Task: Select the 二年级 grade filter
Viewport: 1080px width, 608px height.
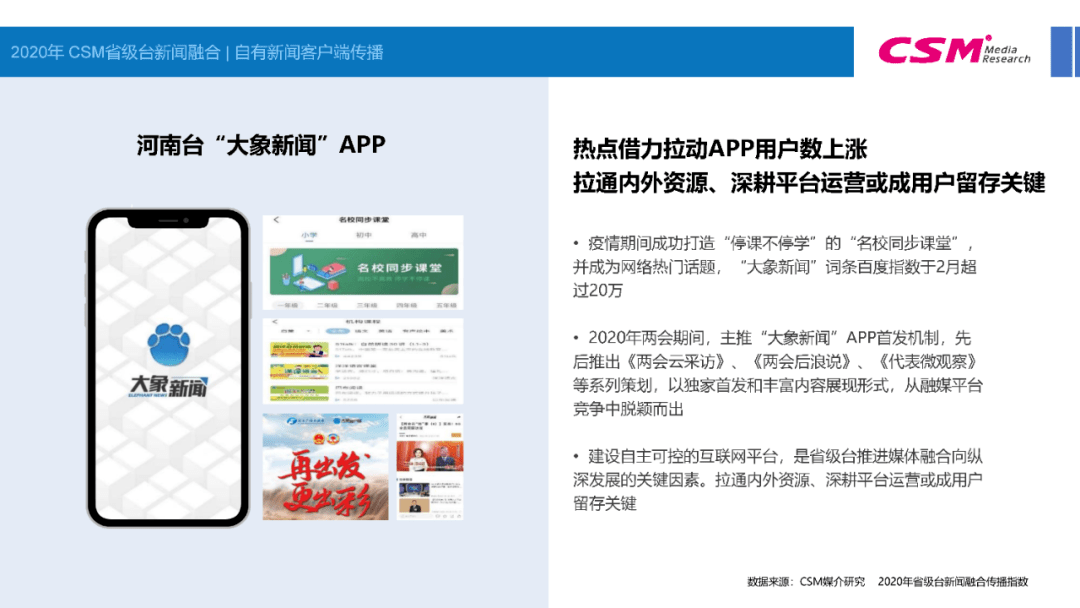Action: [329, 303]
